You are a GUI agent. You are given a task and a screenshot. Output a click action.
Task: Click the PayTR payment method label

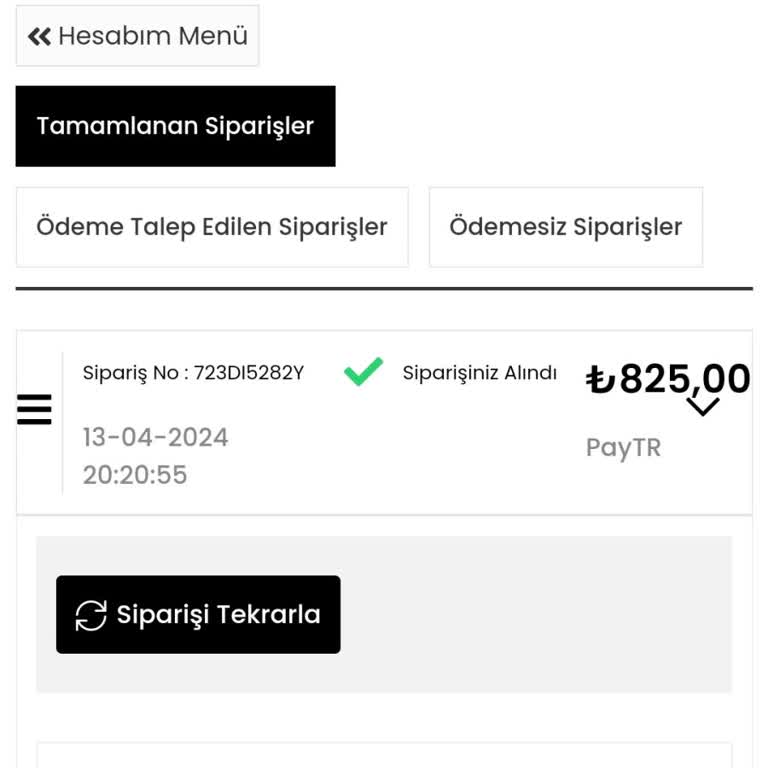pyautogui.click(x=623, y=448)
